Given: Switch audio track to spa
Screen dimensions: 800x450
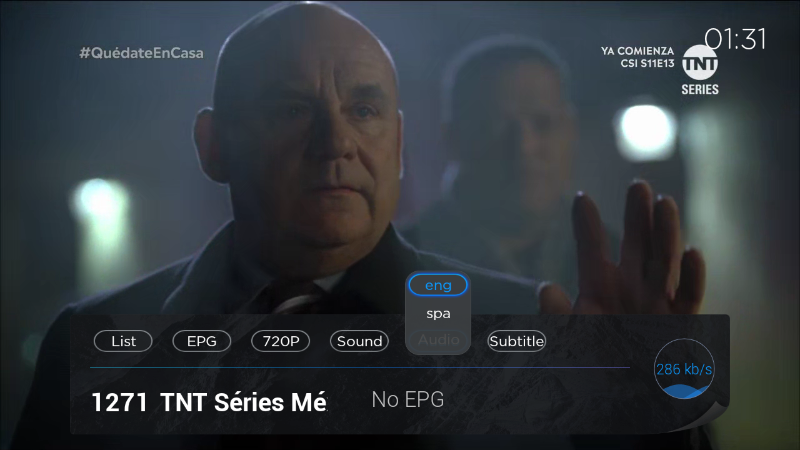Looking at the screenshot, I should click(438, 313).
